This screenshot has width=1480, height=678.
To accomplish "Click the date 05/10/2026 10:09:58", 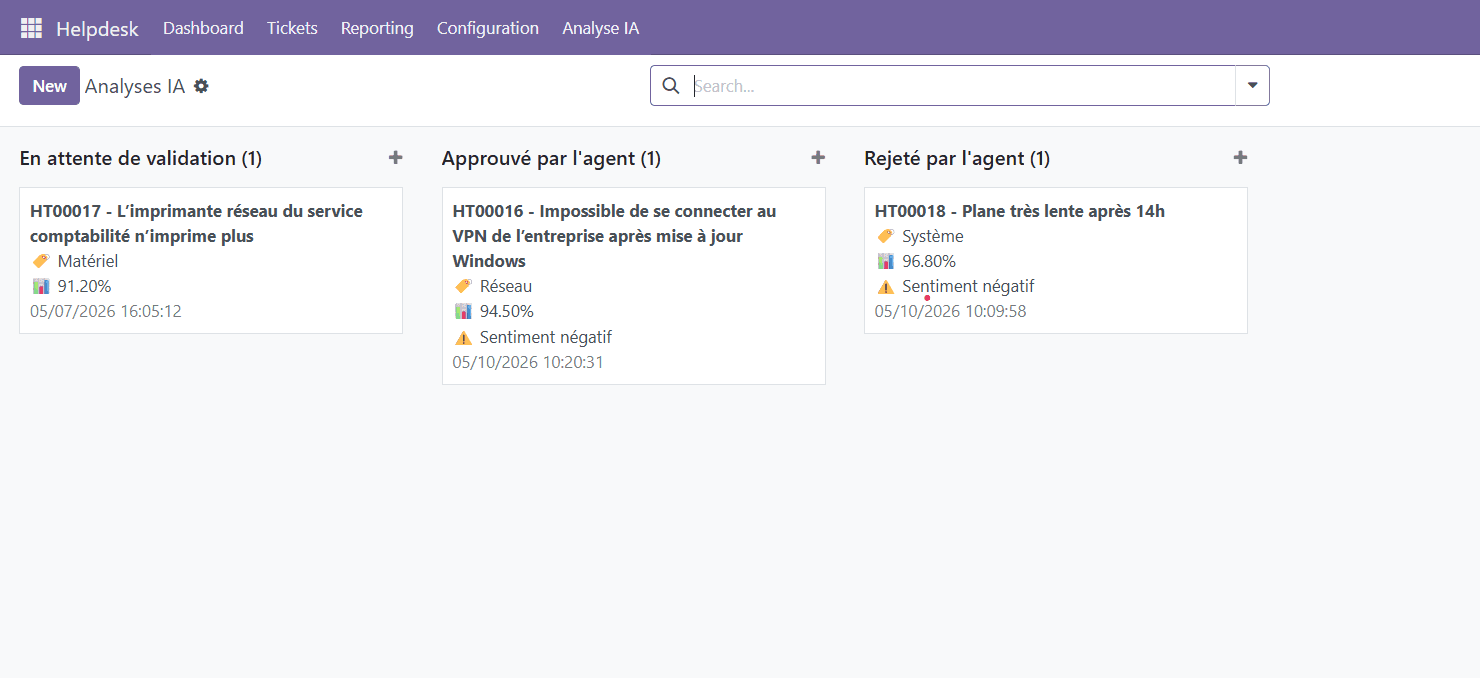I will click(x=951, y=311).
